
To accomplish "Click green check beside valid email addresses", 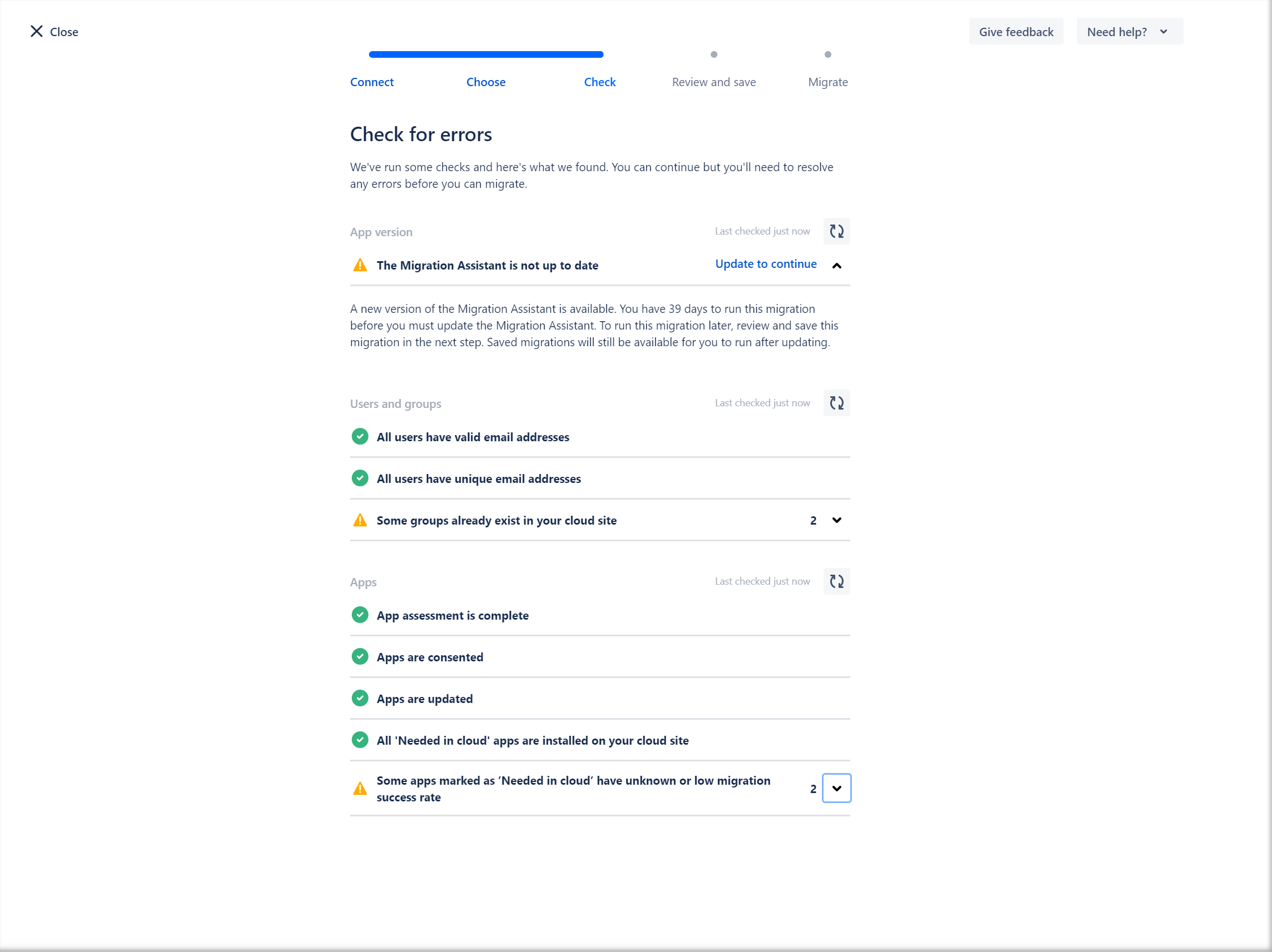I will [360, 437].
